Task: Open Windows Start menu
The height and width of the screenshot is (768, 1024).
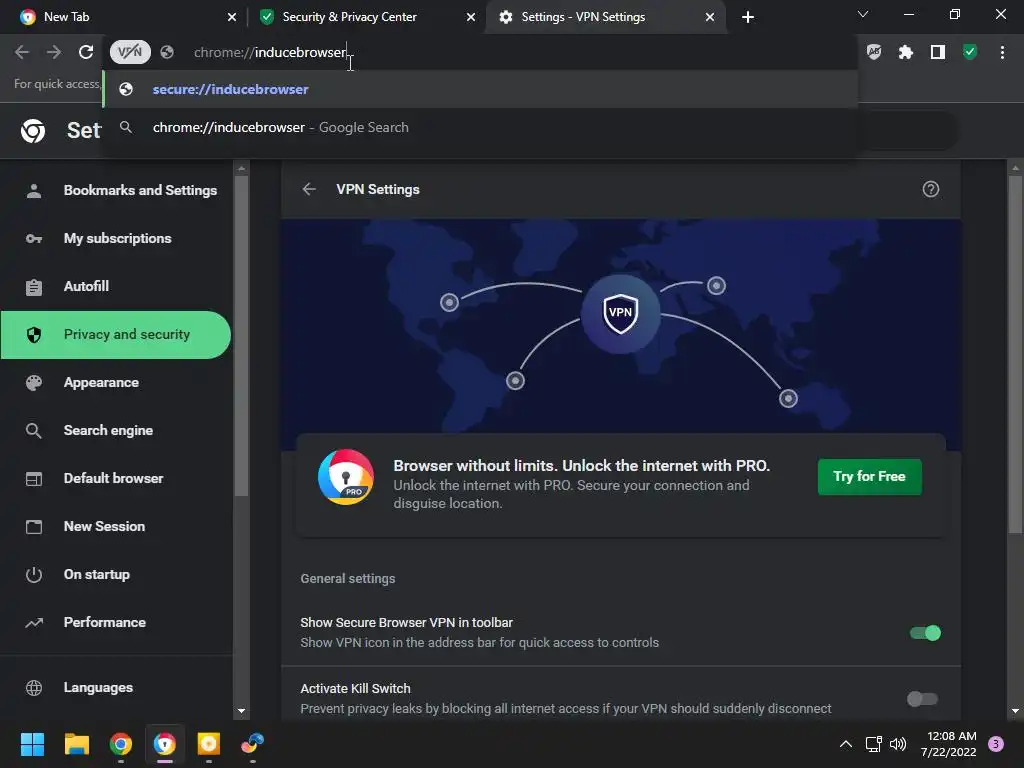Action: tap(32, 744)
